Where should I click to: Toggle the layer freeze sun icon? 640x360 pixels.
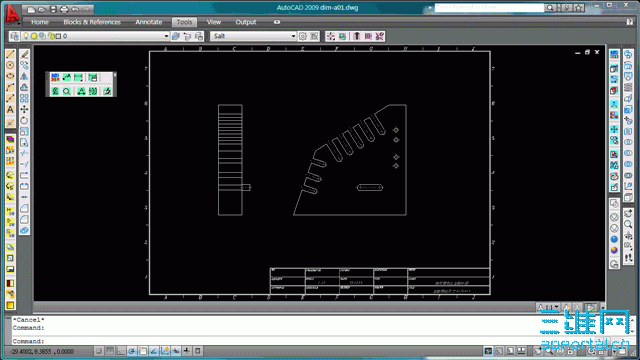coord(34,36)
